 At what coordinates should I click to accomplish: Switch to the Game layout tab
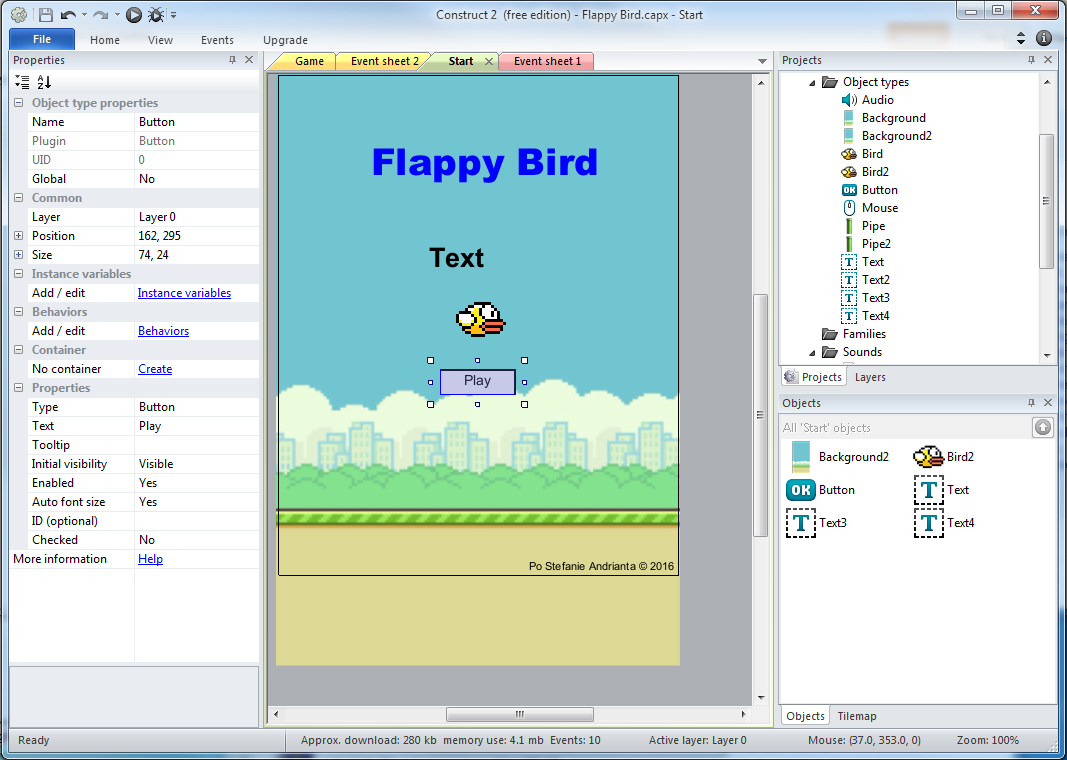(309, 61)
